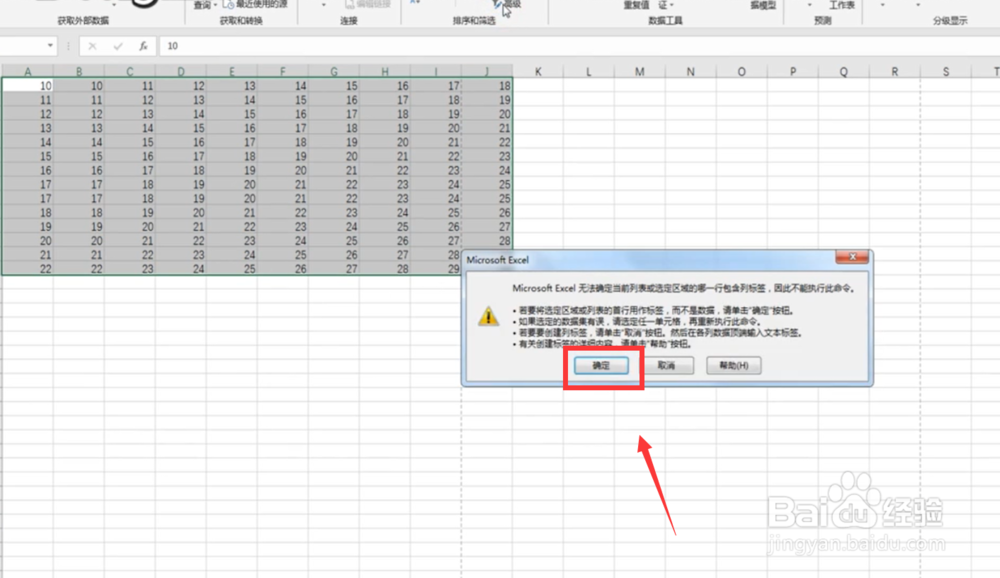Screen dimensions: 1000x578
Task: Click cell in column J containing 24
Action: [487, 170]
